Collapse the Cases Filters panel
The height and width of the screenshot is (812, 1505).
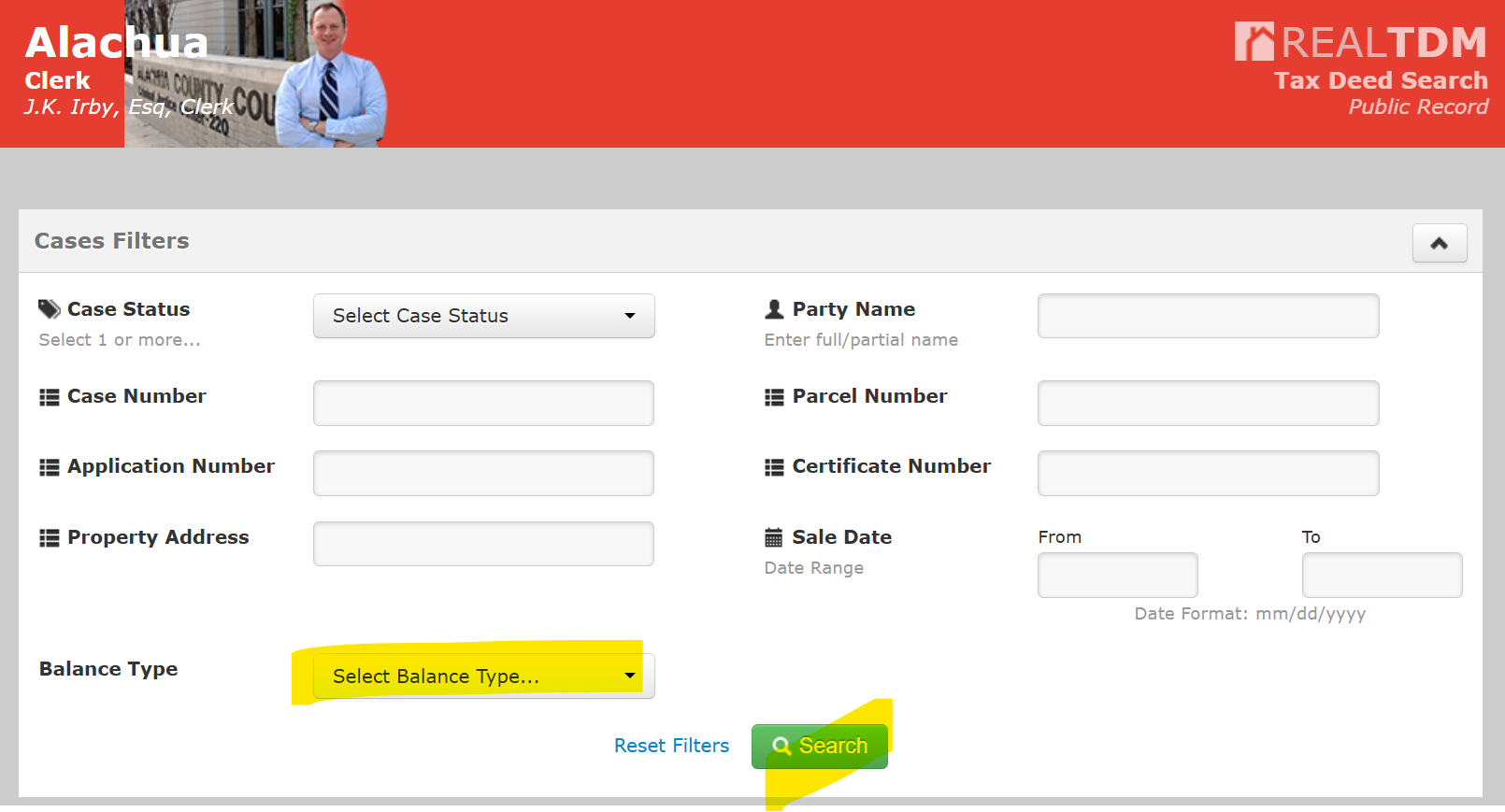pyautogui.click(x=1439, y=243)
